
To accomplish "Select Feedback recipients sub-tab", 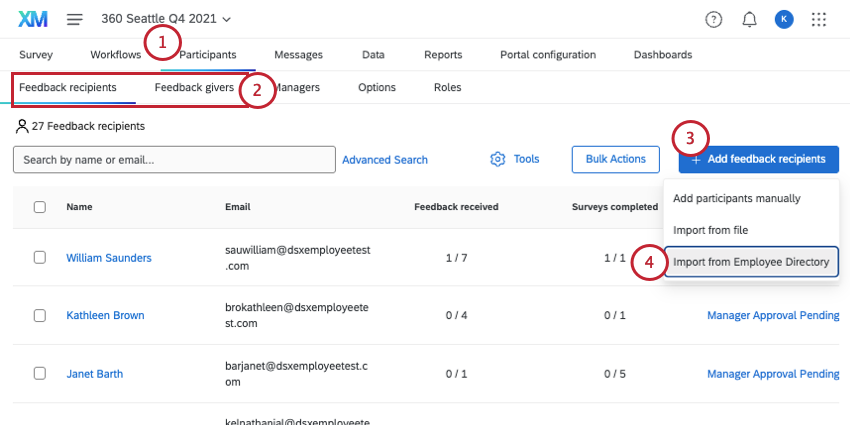I will [x=68, y=87].
